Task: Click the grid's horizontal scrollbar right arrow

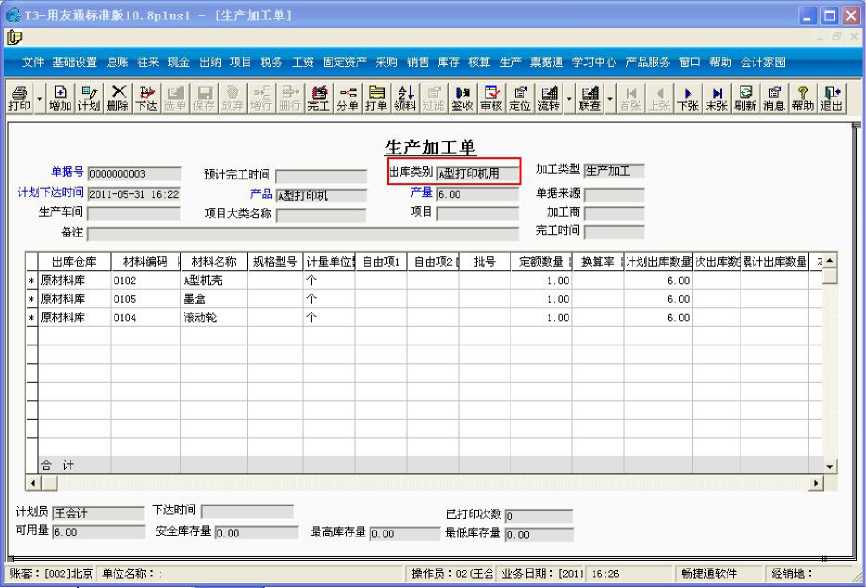Action: coord(816,484)
